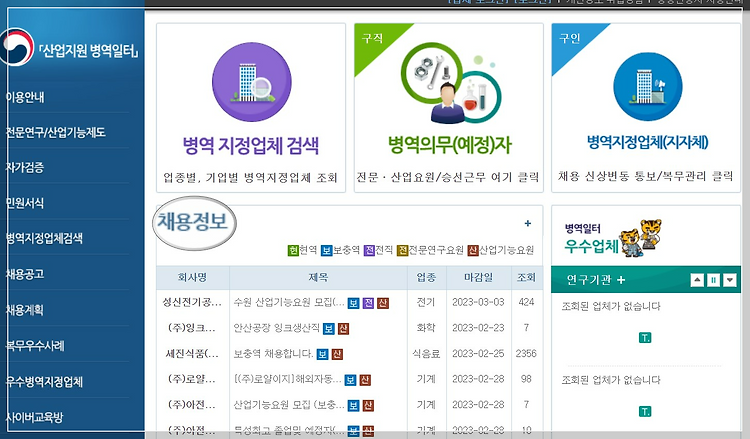Click the down arrow in 연구기관 bar

[729, 280]
